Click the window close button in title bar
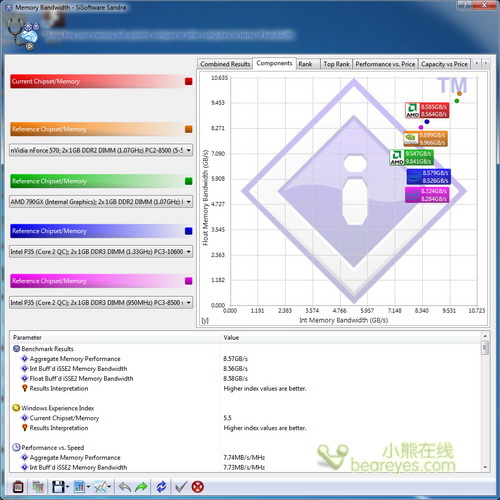The width and height of the screenshot is (500, 500). coord(485,4)
